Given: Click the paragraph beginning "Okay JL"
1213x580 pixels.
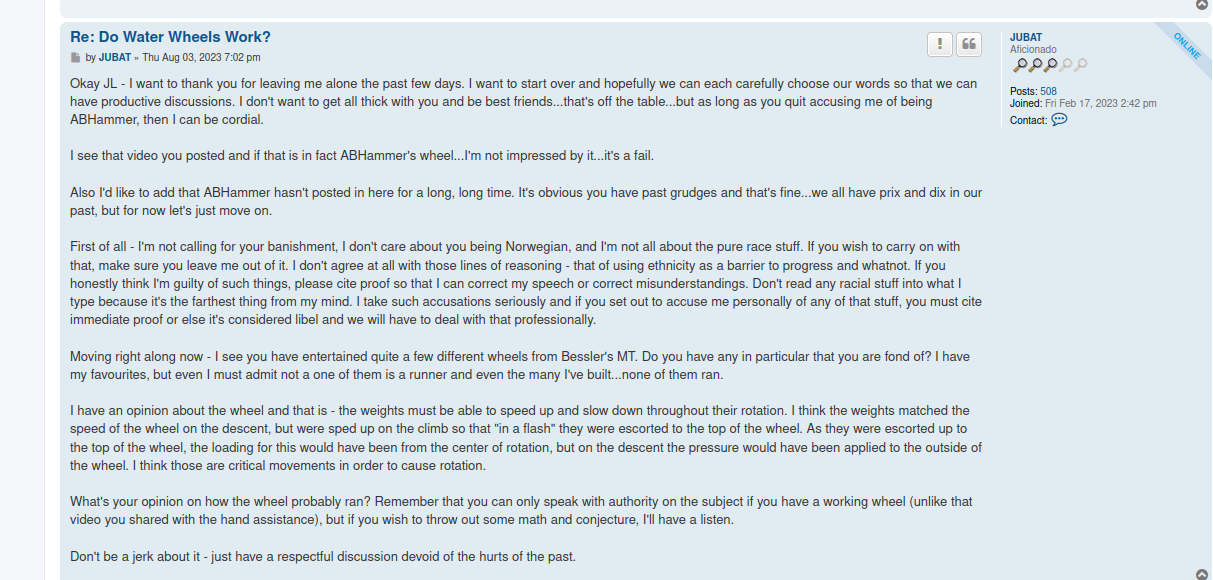Looking at the screenshot, I should coord(524,101).
